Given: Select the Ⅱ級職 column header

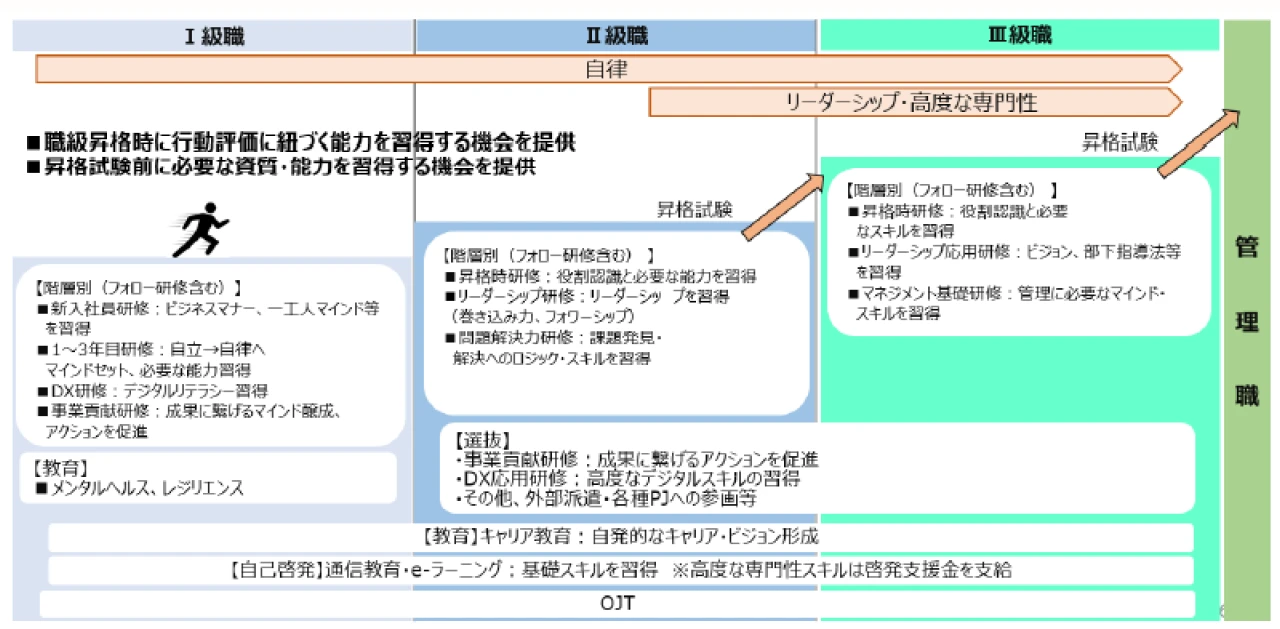Looking at the screenshot, I should click(616, 37).
